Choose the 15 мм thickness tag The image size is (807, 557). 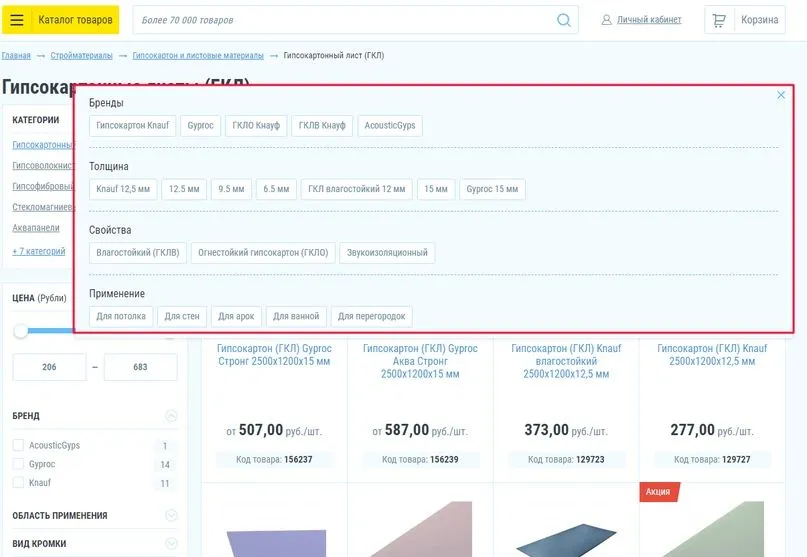click(x=435, y=189)
